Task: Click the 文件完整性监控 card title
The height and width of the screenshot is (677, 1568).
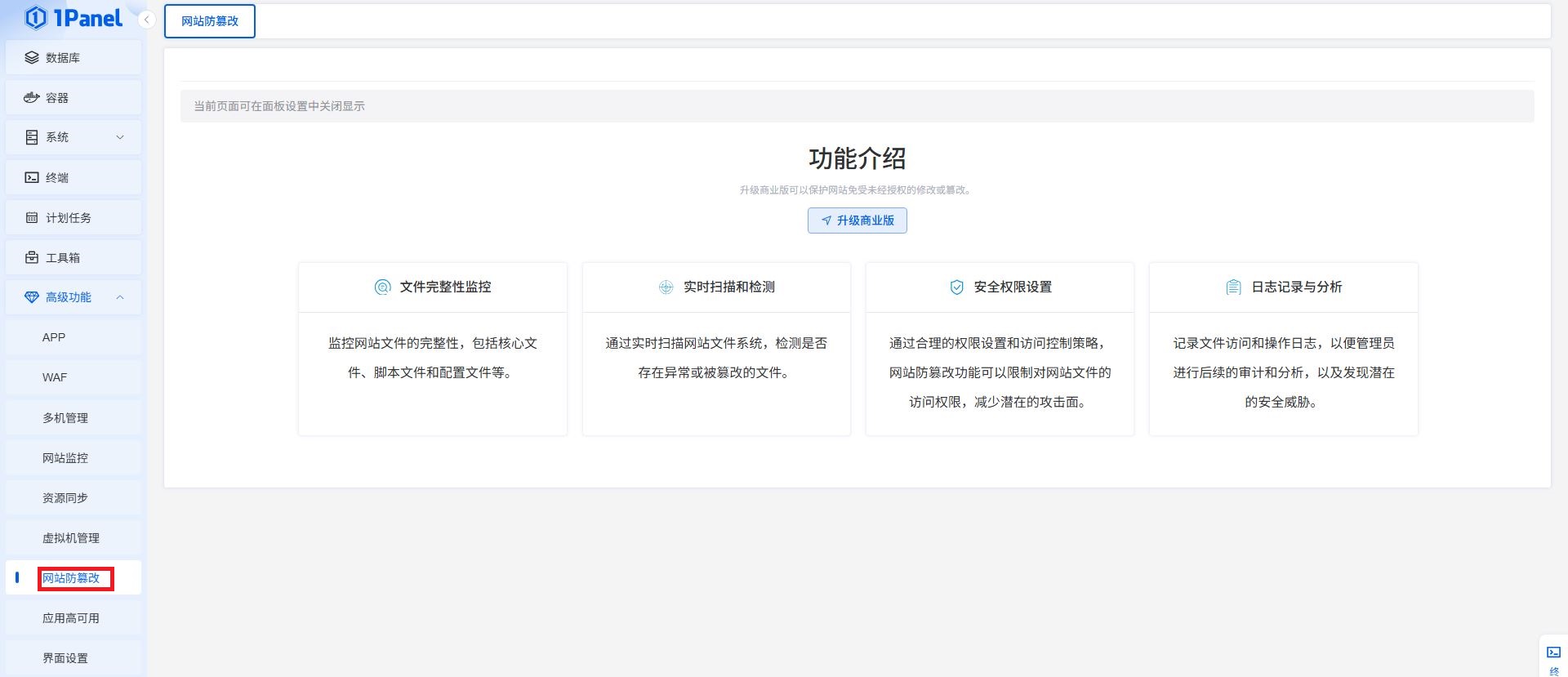Action: pos(446,287)
